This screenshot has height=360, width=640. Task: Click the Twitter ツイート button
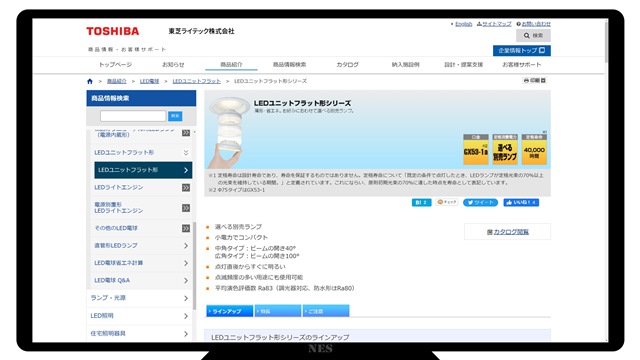pyautogui.click(x=480, y=202)
